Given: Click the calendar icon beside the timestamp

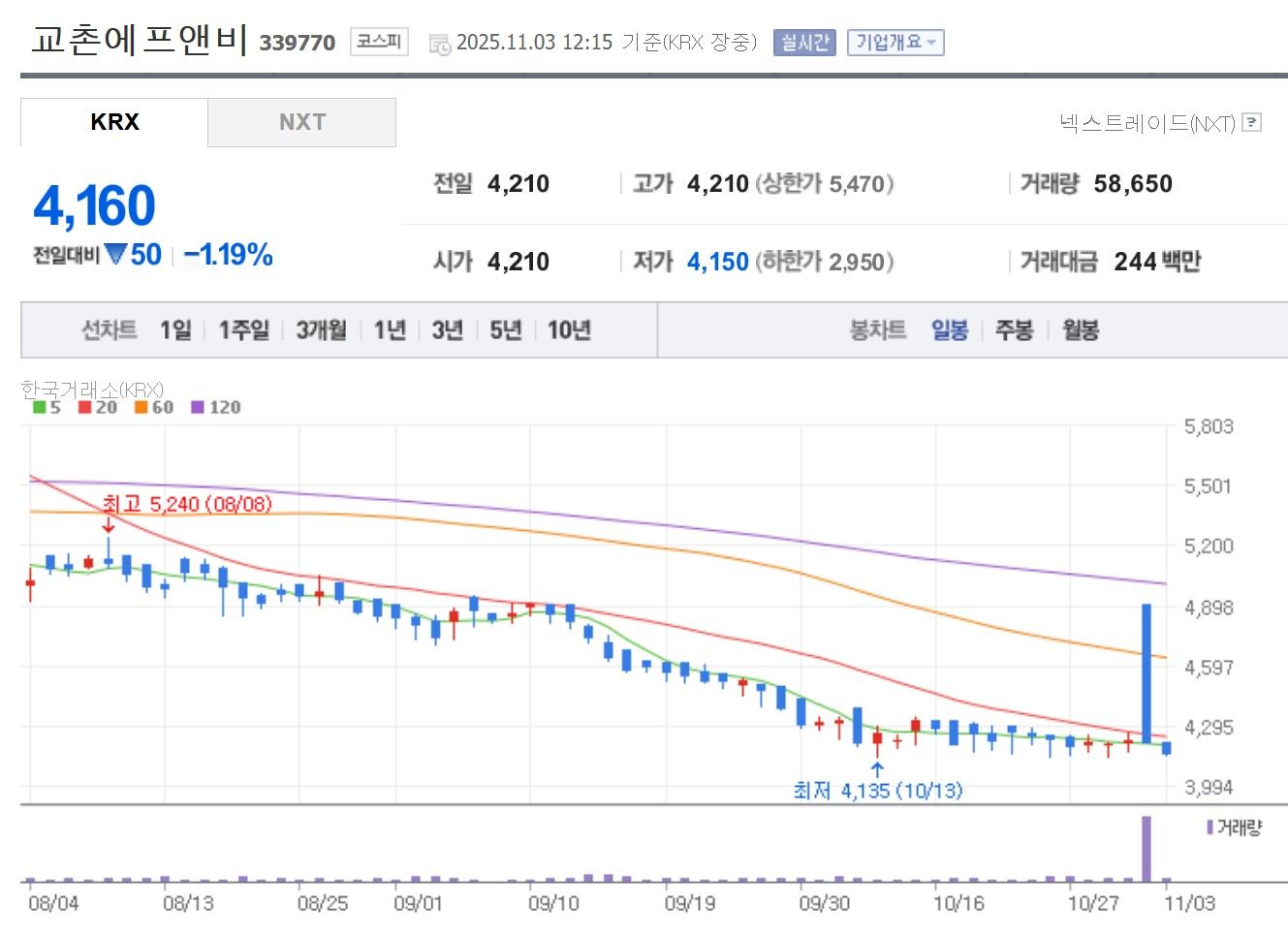Looking at the screenshot, I should pyautogui.click(x=439, y=44).
